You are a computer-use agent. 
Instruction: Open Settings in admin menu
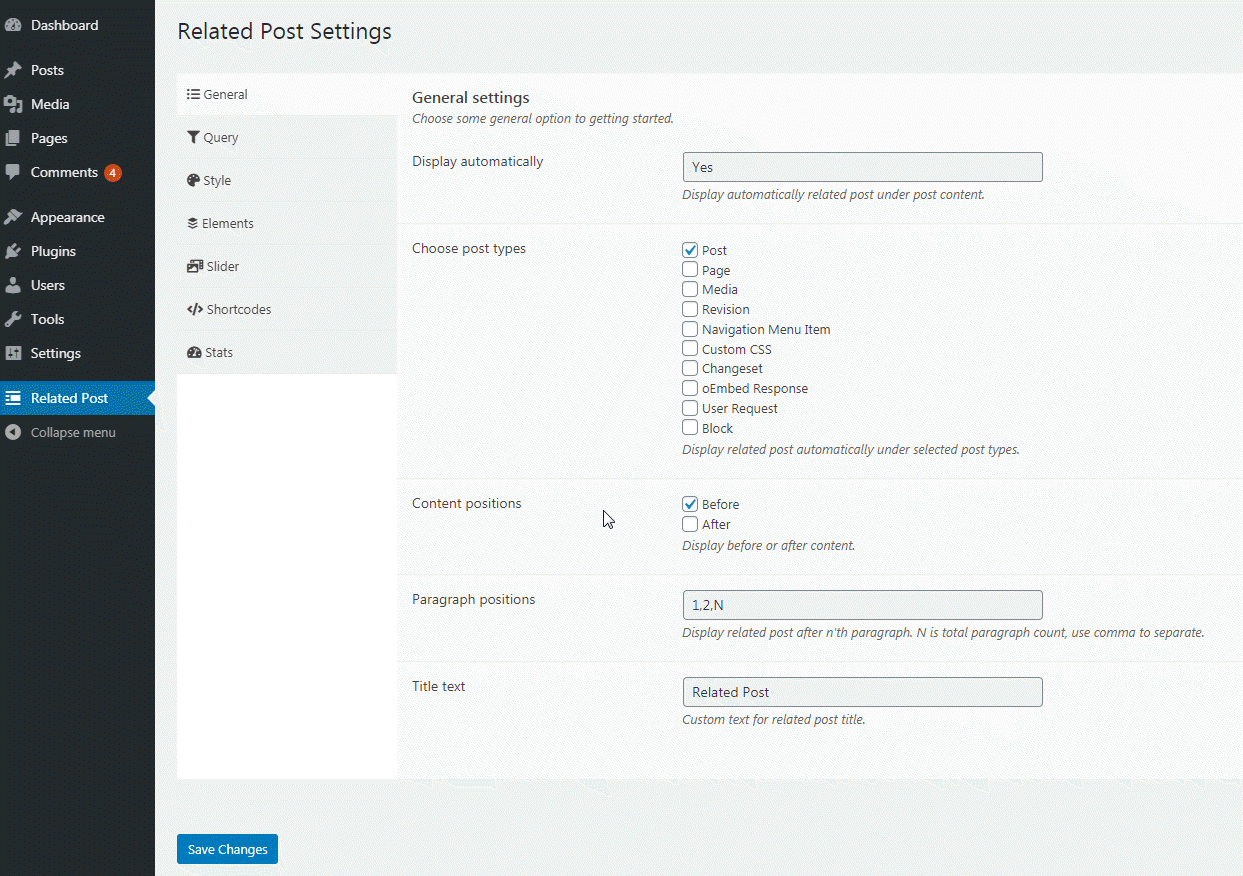click(77, 353)
